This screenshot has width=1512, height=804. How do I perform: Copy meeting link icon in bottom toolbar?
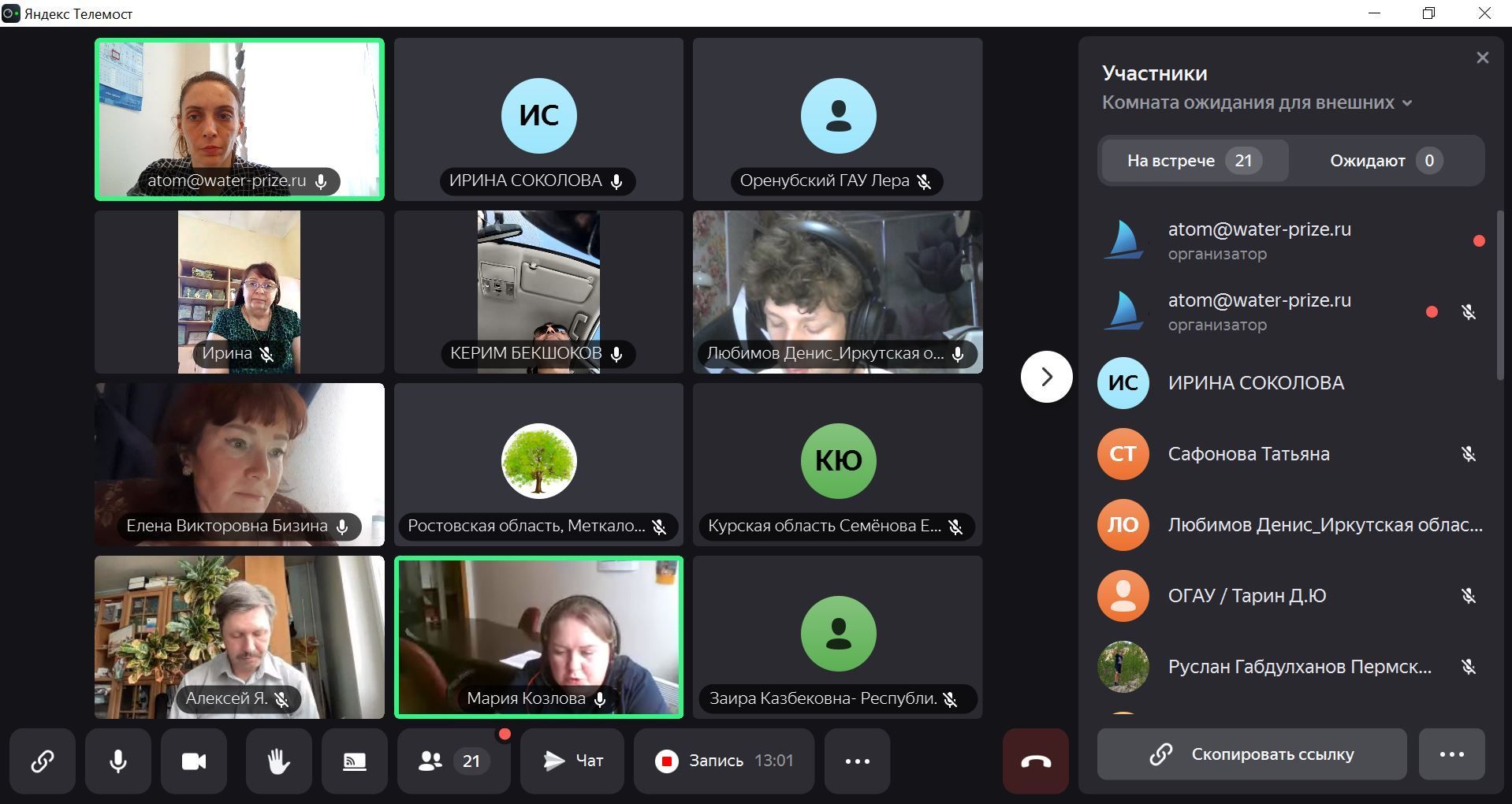click(43, 761)
